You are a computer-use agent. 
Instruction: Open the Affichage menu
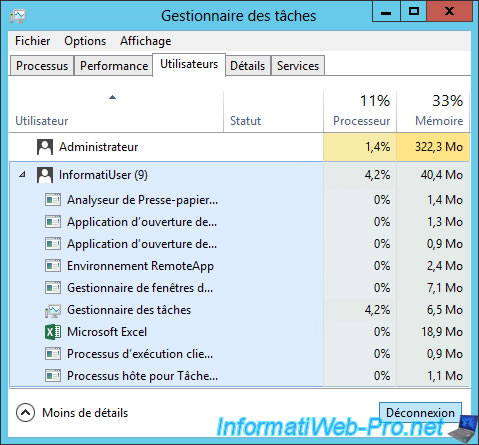coord(146,41)
